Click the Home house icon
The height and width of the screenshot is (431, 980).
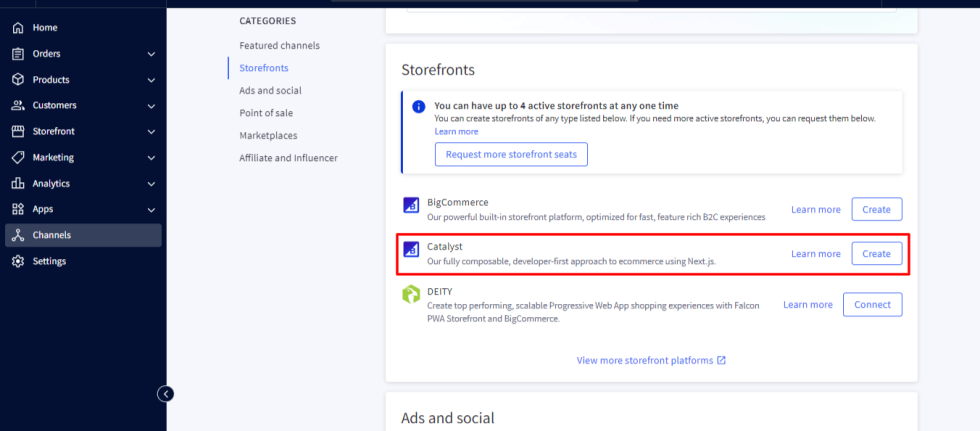18,27
